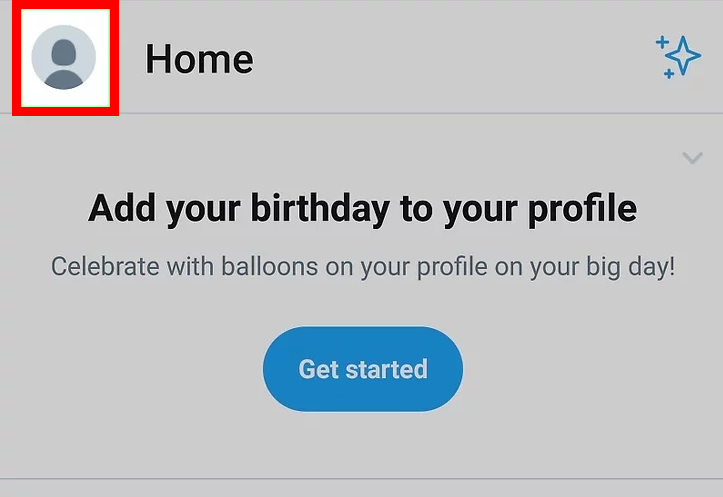Tap the blue pill-shaped Get started
Image resolution: width=723 pixels, height=497 pixels.
click(x=363, y=369)
